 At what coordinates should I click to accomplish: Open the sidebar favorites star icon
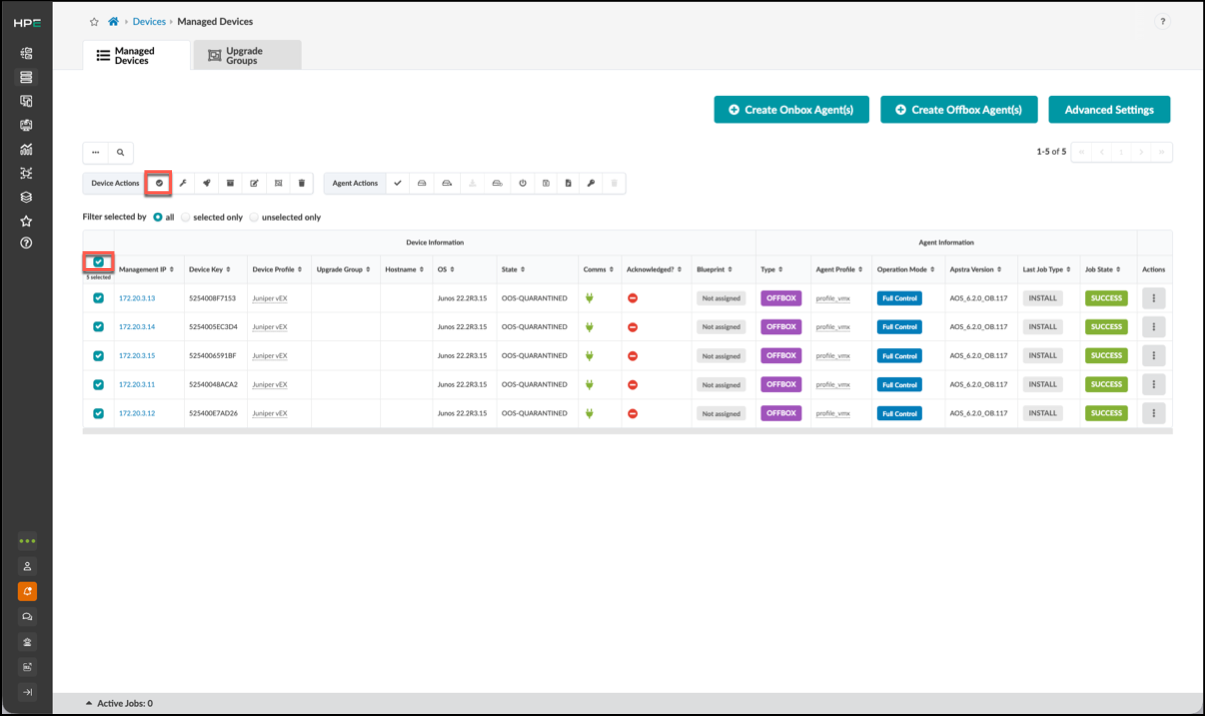coord(26,221)
